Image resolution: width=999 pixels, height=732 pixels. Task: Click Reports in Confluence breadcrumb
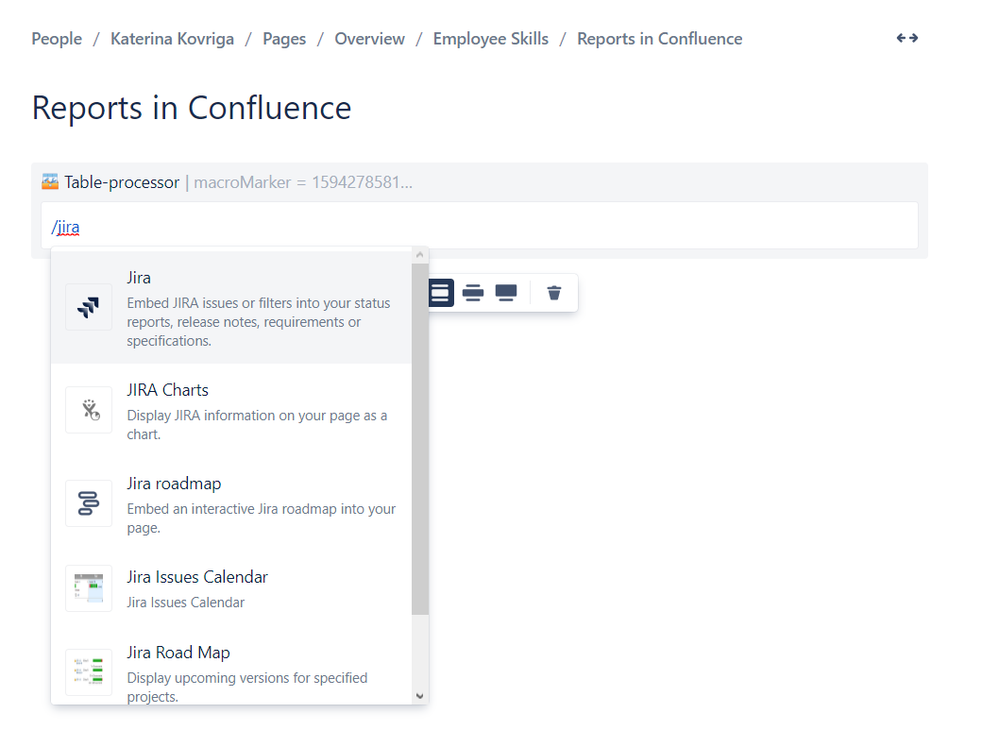659,39
